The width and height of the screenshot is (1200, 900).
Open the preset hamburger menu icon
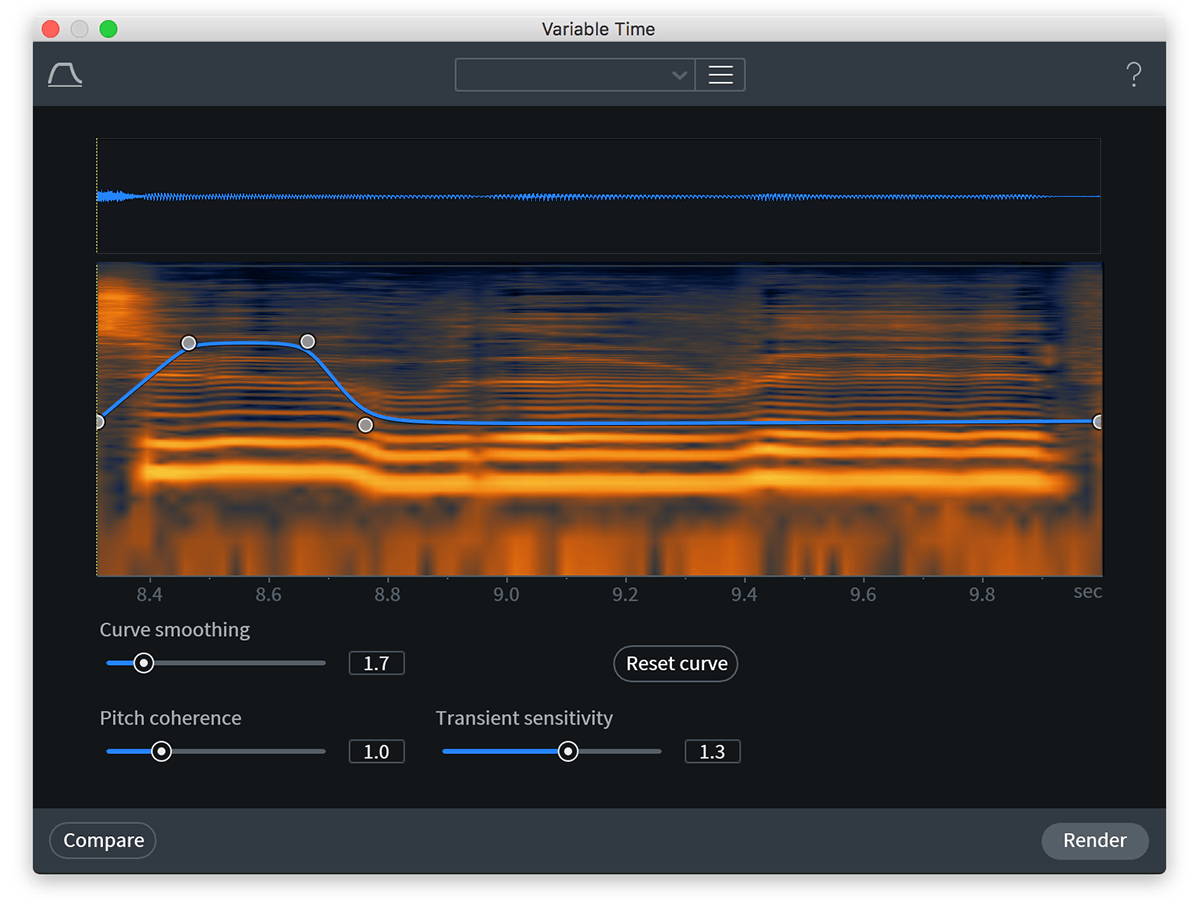[x=720, y=74]
